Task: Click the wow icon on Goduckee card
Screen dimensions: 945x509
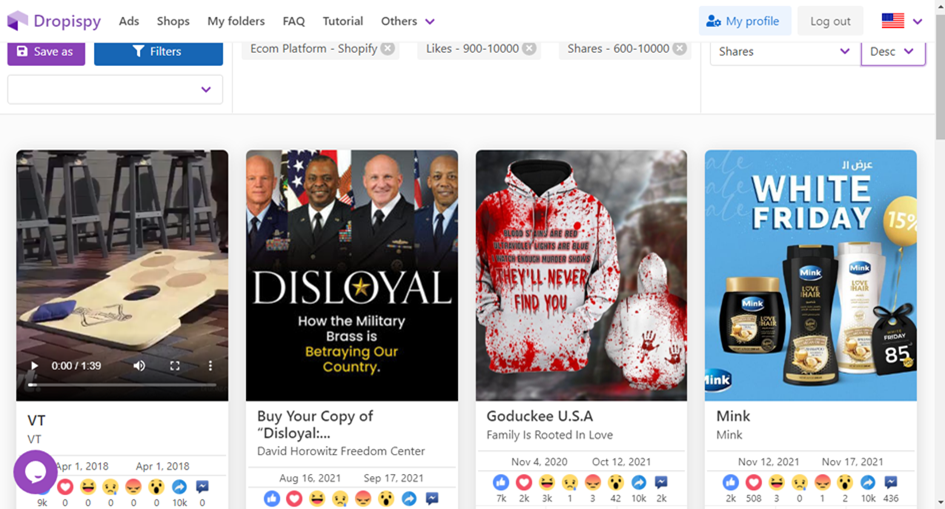Action: (615, 482)
